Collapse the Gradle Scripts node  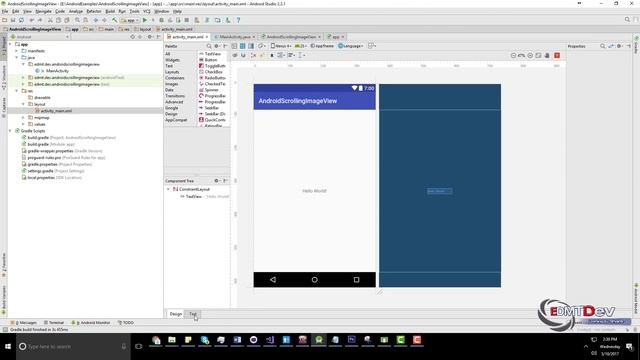coord(10,131)
